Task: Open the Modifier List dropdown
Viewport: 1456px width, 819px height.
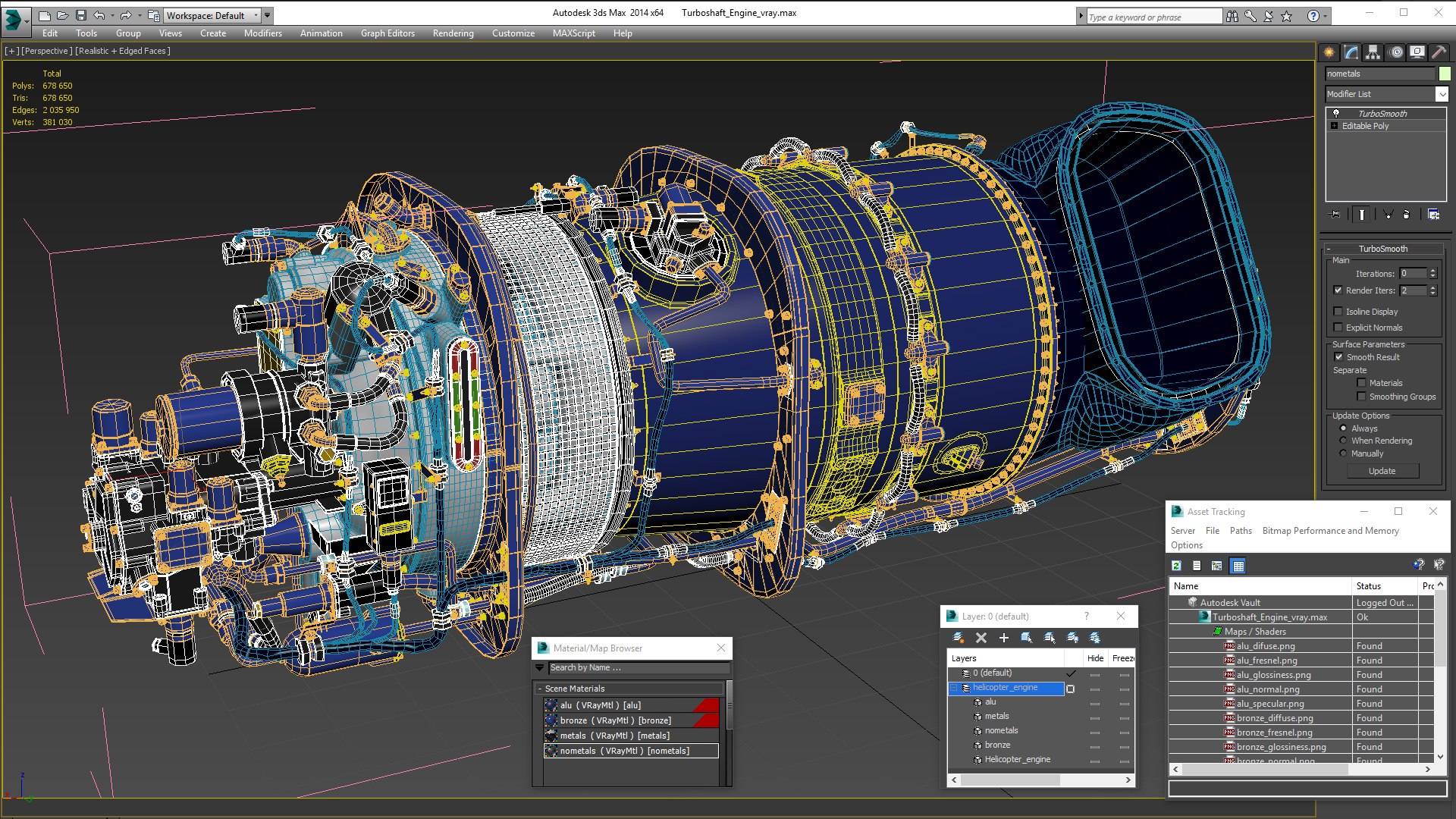Action: tap(1442, 94)
